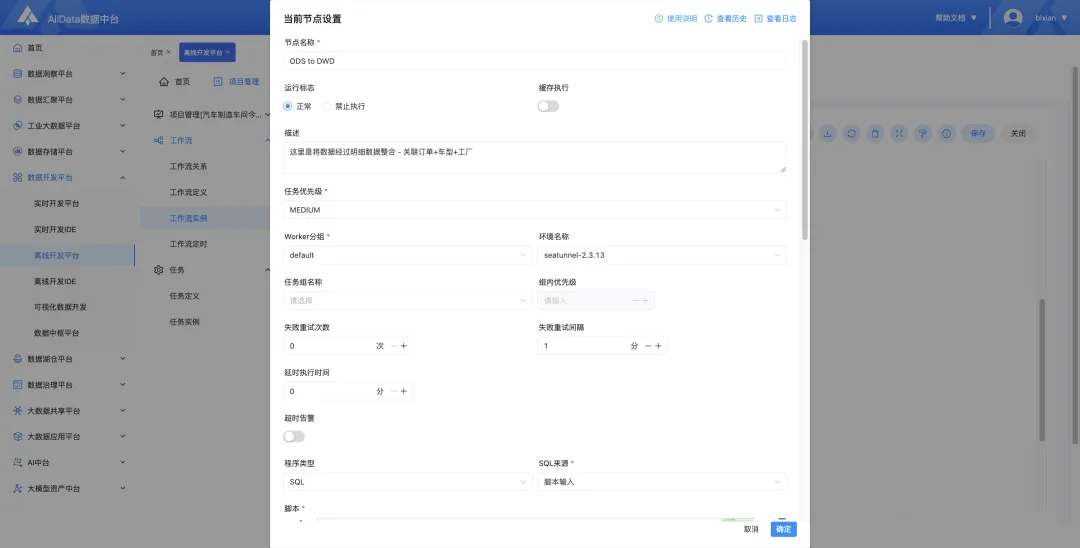1080x548 pixels.
Task: Open the 任务组名称 dropdown
Action: click(408, 301)
